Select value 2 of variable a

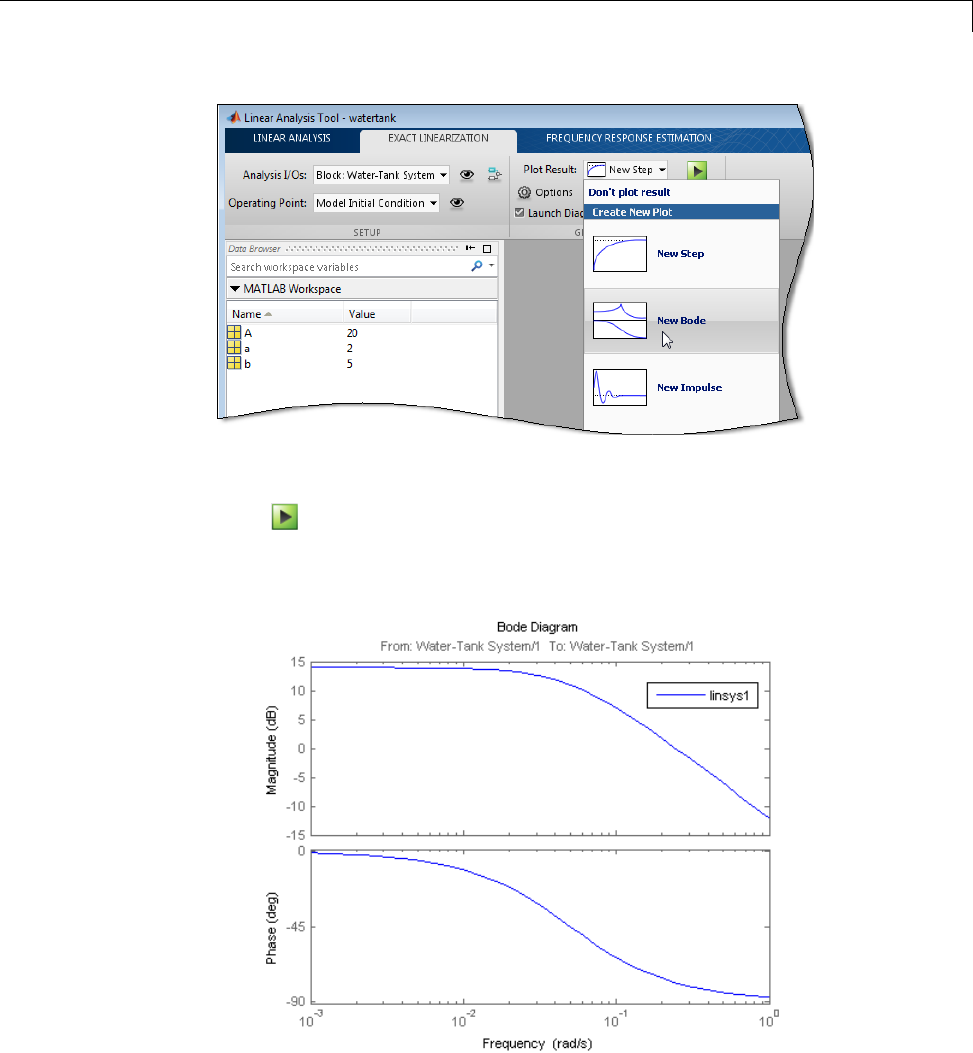pos(349,349)
